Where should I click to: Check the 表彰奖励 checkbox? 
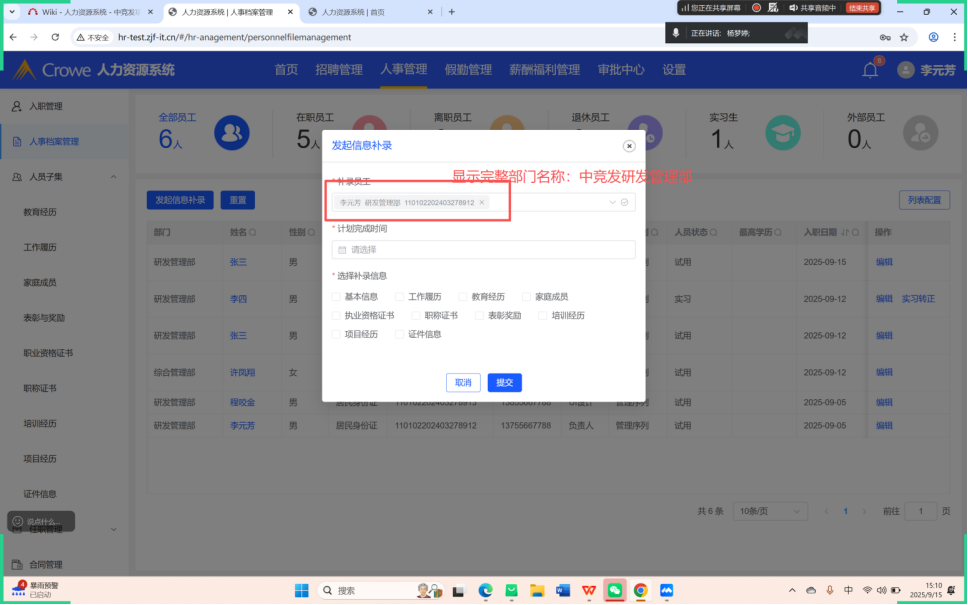479,315
